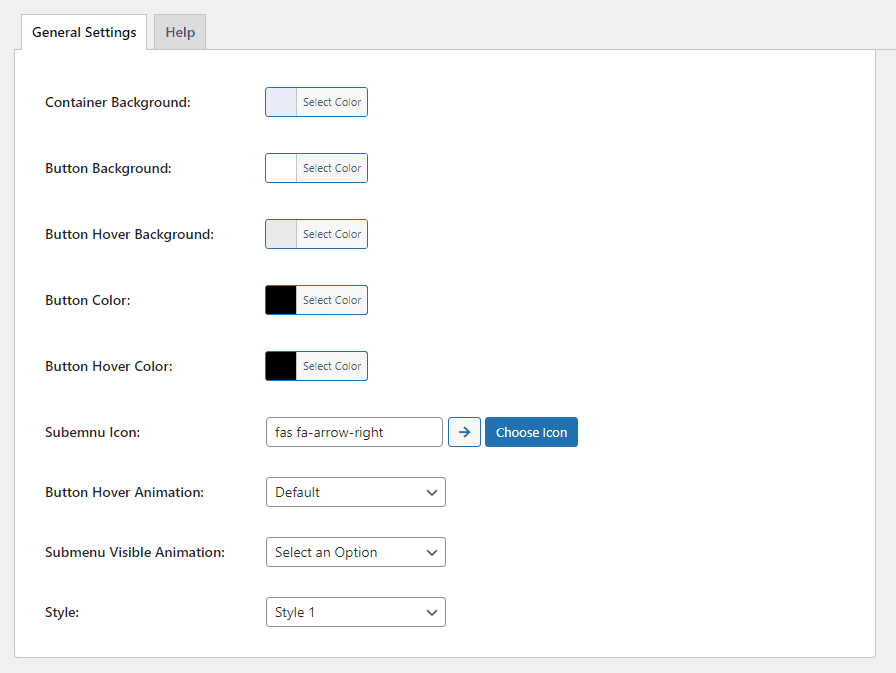
Task: Select Color for Button Hover Color
Action: [x=332, y=366]
